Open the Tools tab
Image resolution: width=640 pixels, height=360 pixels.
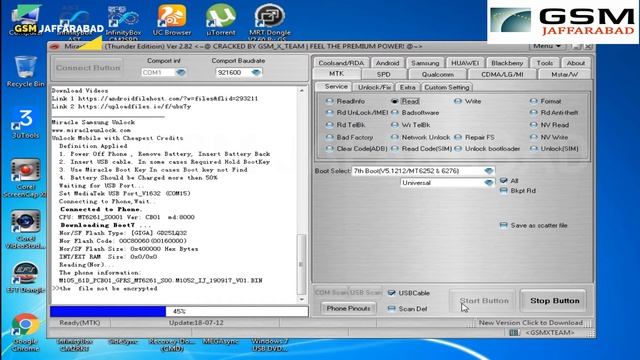point(544,63)
